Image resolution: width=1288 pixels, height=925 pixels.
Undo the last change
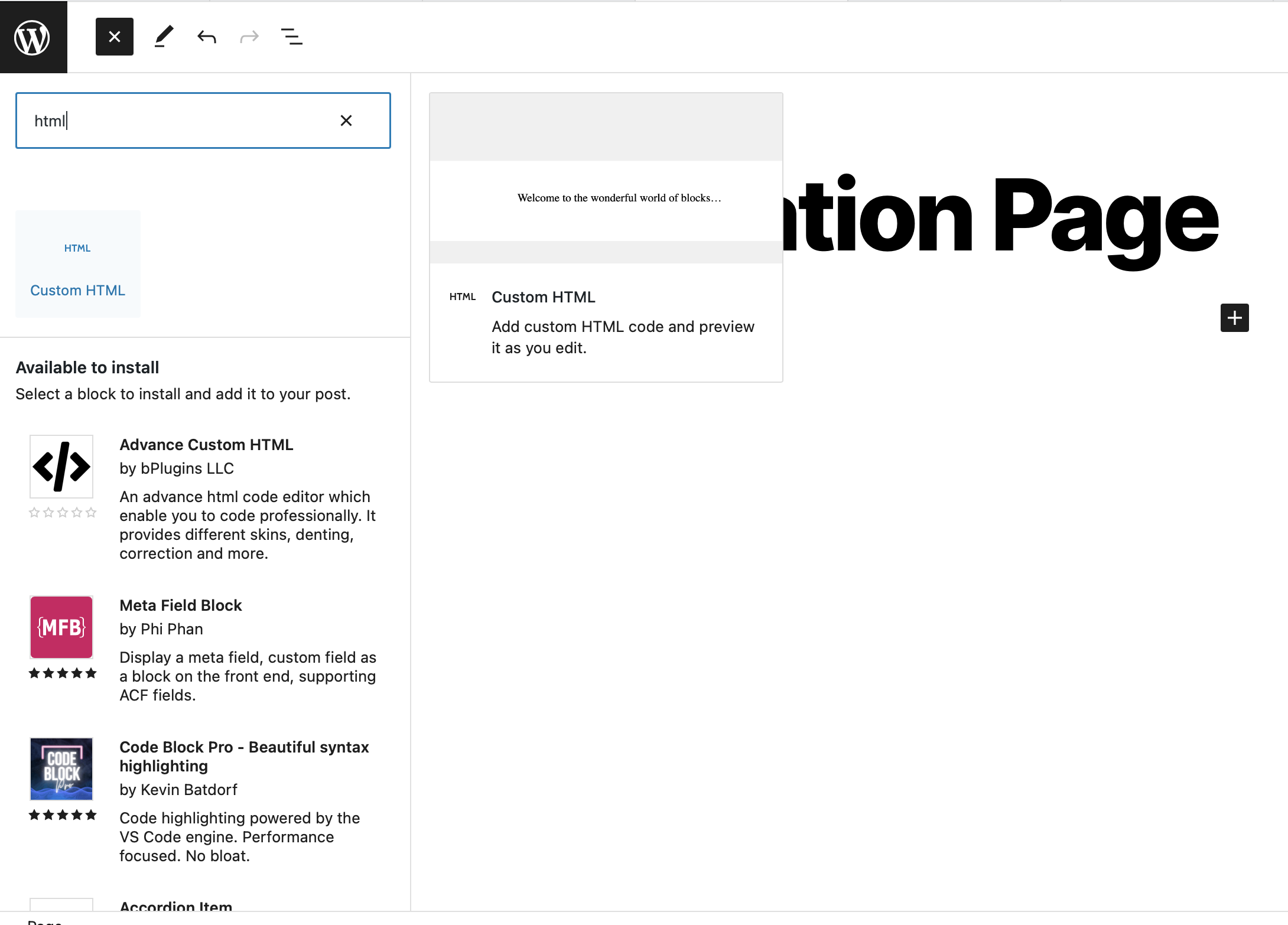click(x=206, y=36)
